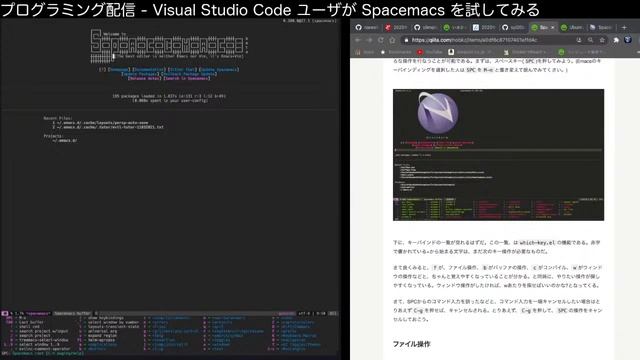640x360 pixels.
Task: Switch to the last Spacemacs tab
Action: (601, 27)
